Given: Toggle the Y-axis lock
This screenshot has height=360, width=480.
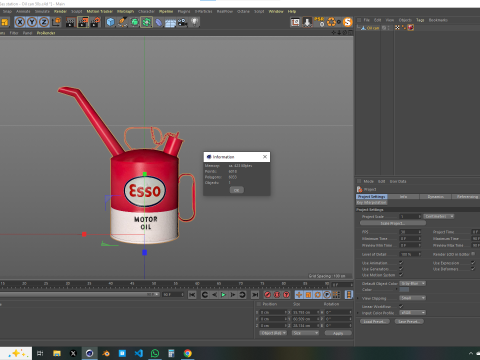Looking at the screenshot, I should (x=32, y=22).
